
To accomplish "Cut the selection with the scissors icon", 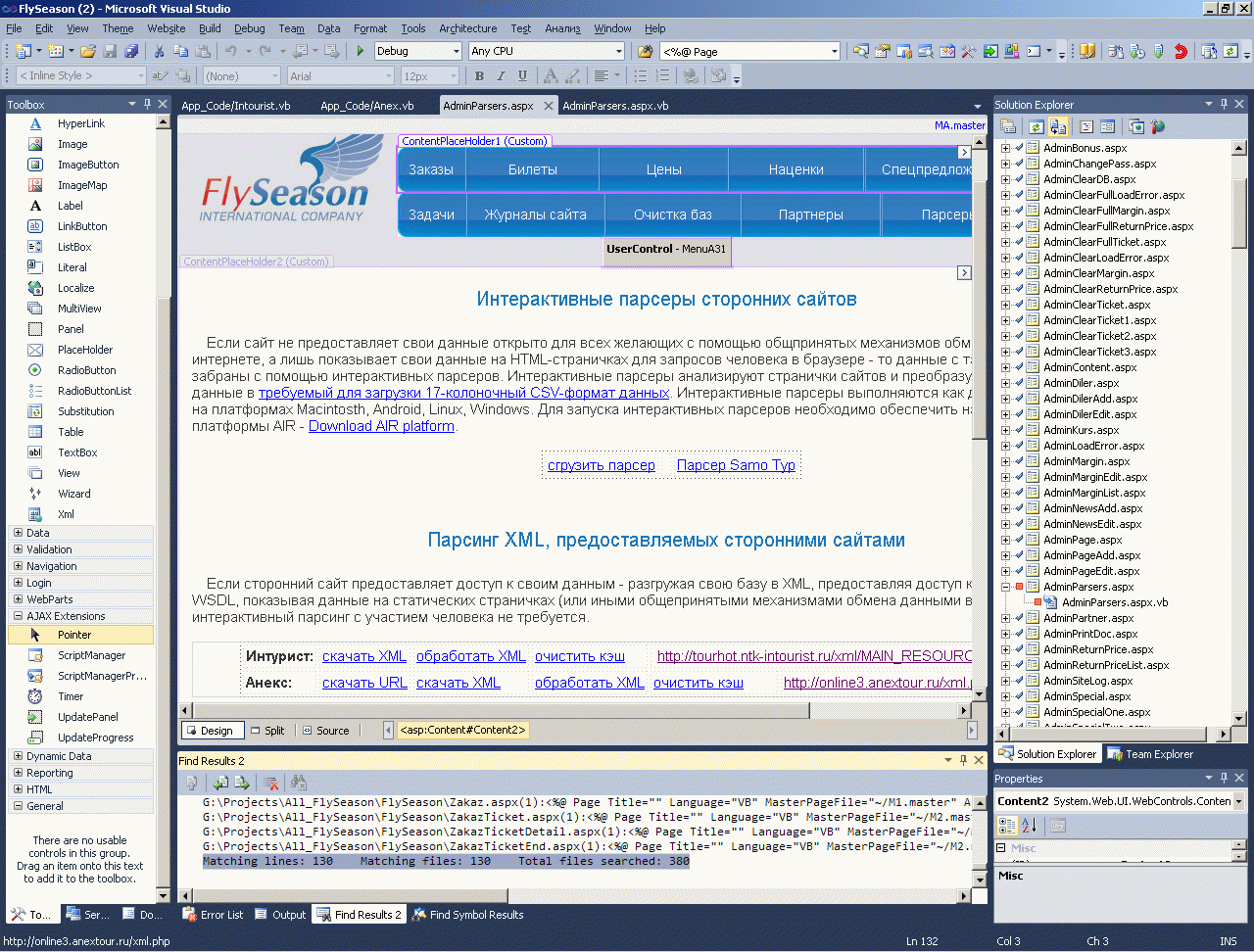I will coord(159,51).
